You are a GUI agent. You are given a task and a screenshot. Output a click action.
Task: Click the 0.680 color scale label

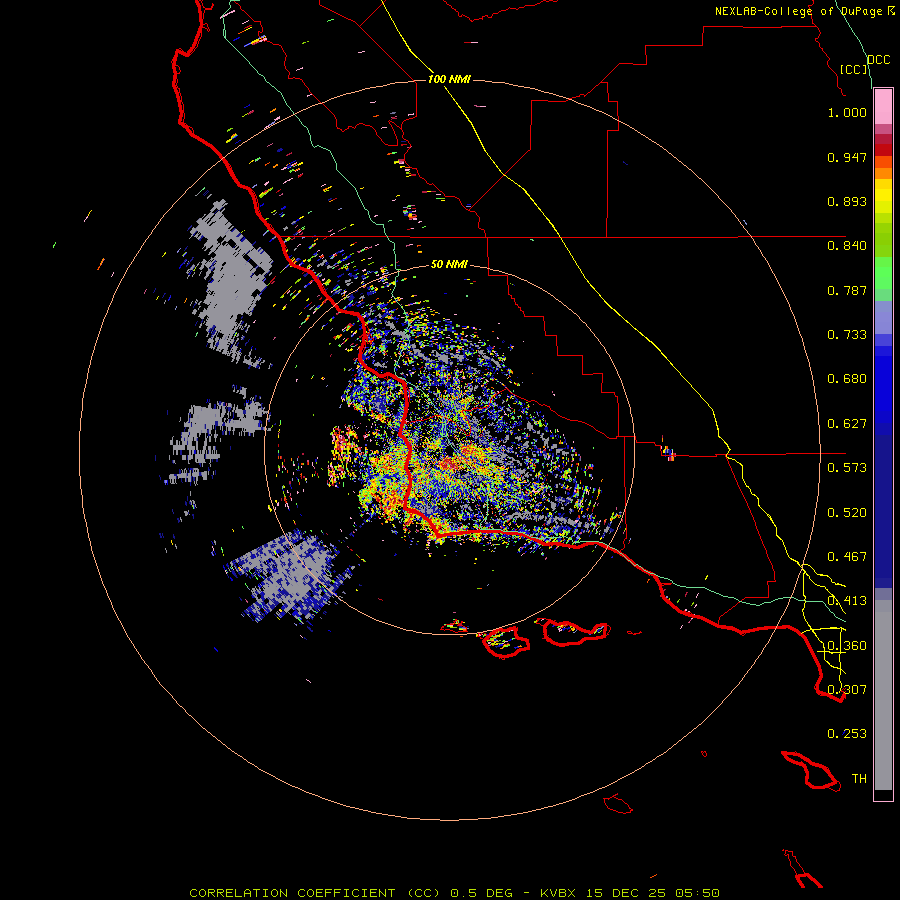click(x=847, y=379)
